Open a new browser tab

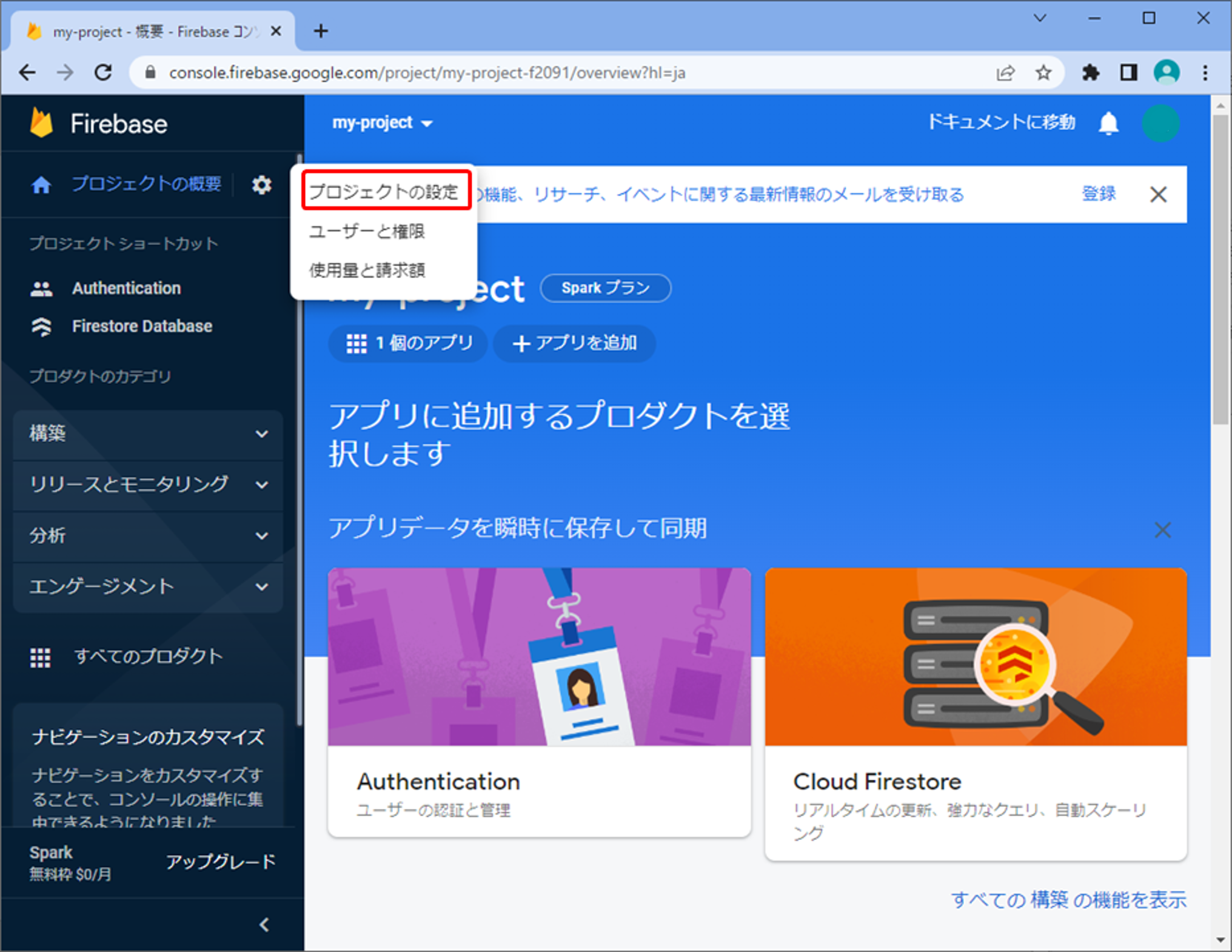click(321, 31)
